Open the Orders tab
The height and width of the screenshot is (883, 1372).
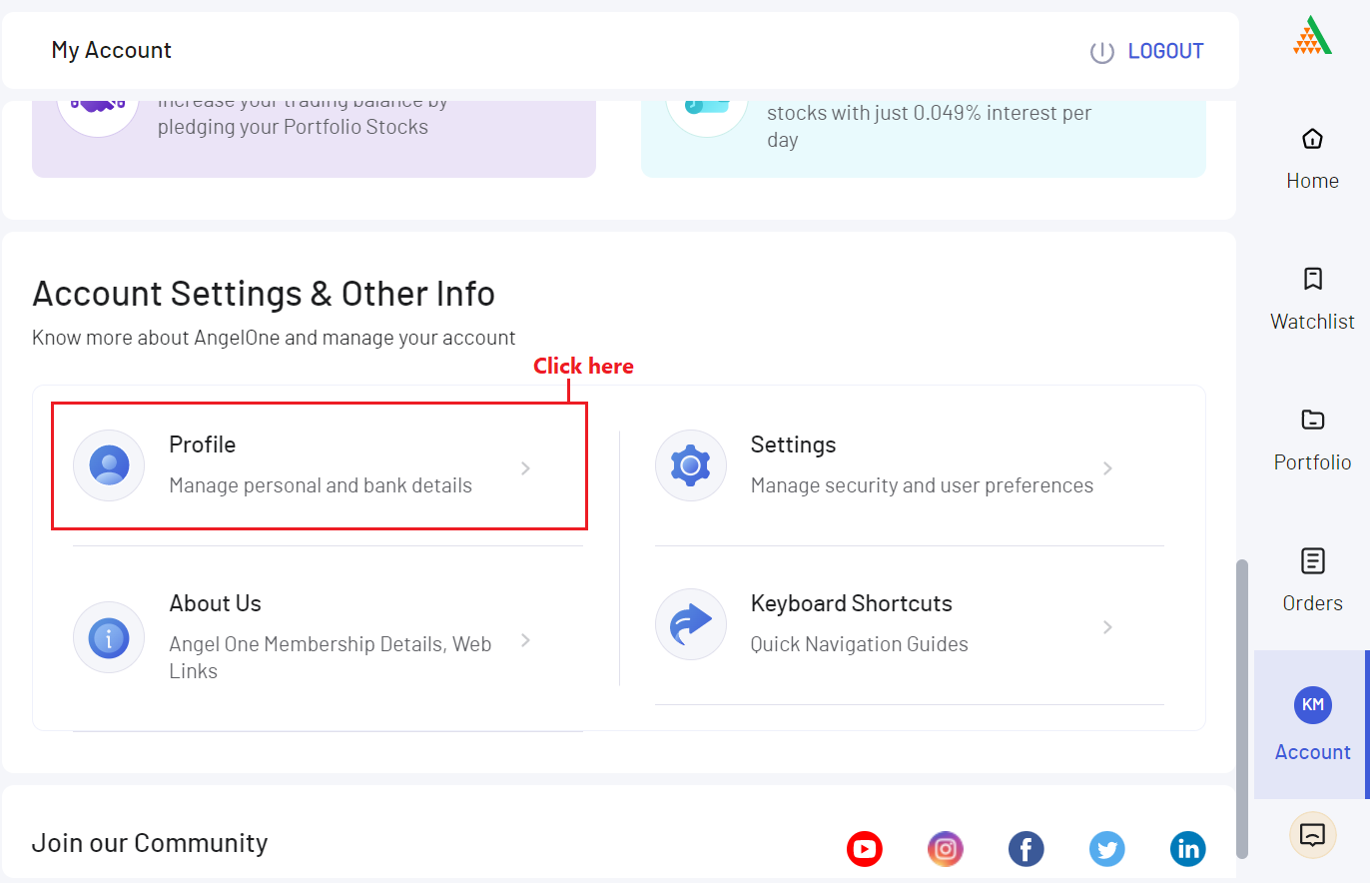tap(1312, 579)
